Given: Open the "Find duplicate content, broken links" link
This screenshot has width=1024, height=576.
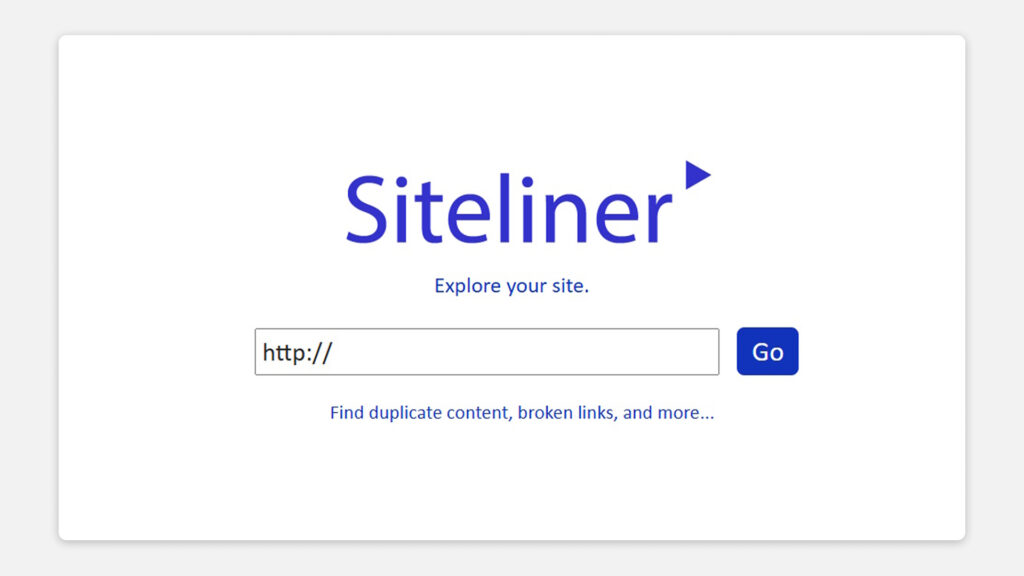Looking at the screenshot, I should click(x=521, y=412).
